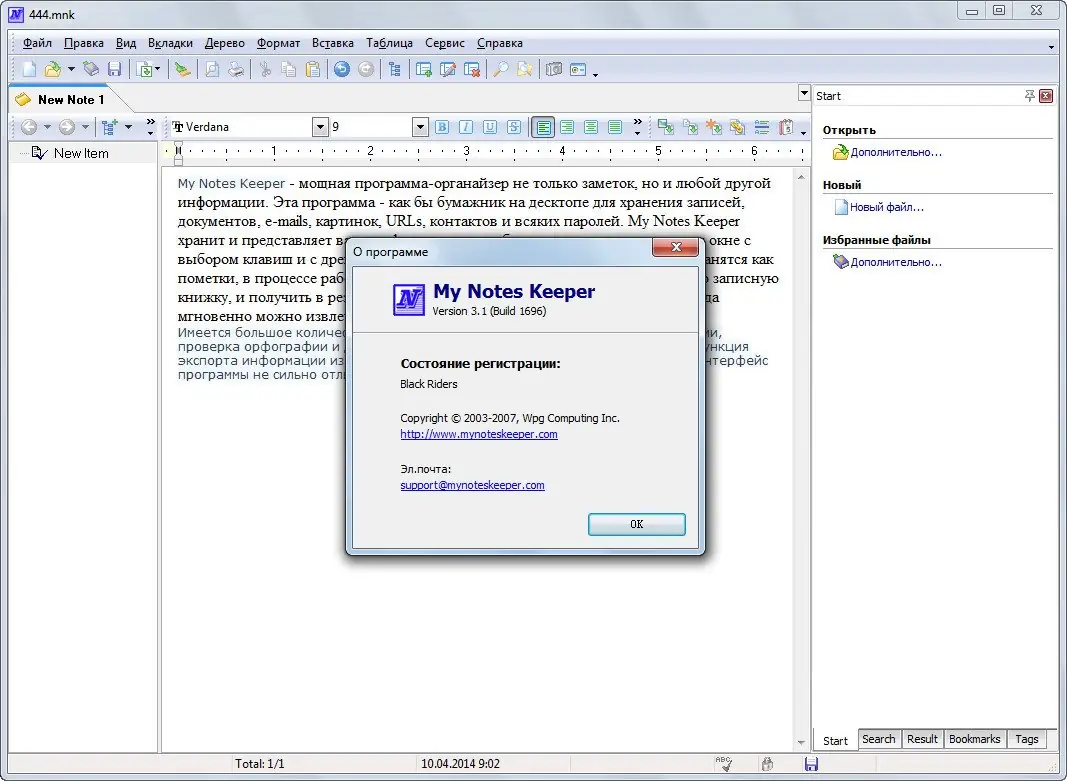Click the tree structure toolbar icon
This screenshot has height=781, width=1067.
(395, 69)
